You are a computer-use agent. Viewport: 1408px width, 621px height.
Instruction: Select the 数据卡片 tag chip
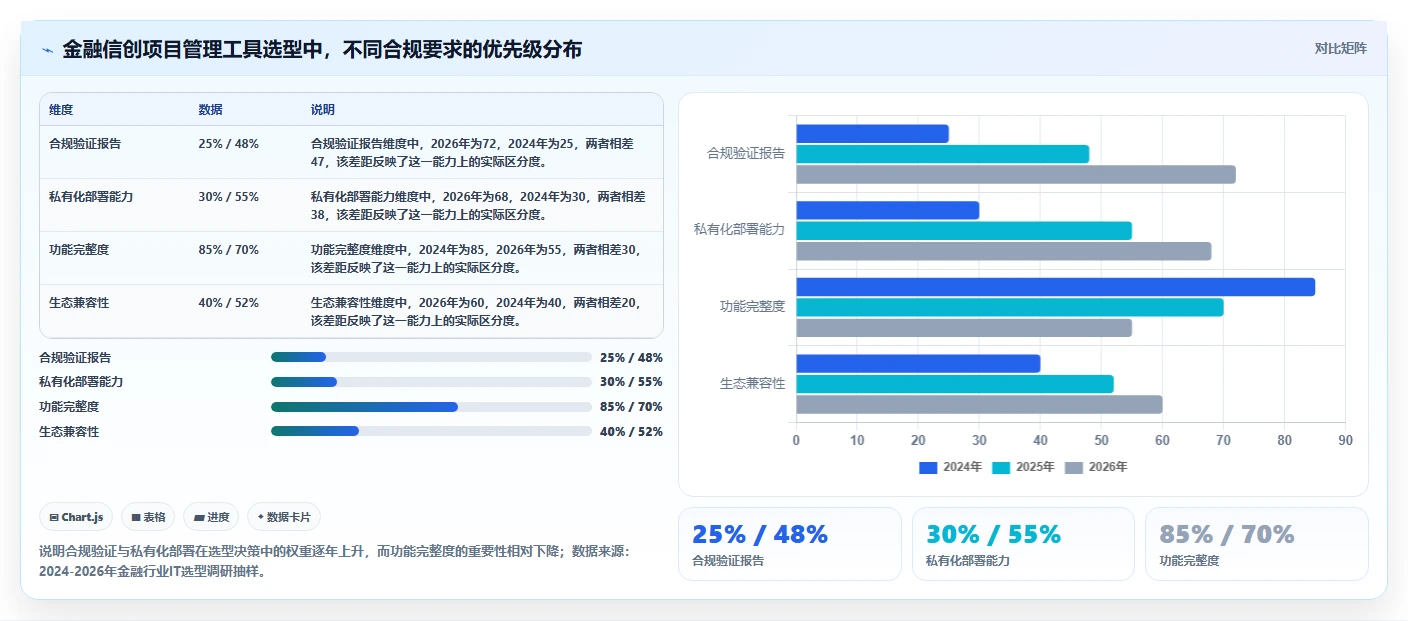point(284,517)
